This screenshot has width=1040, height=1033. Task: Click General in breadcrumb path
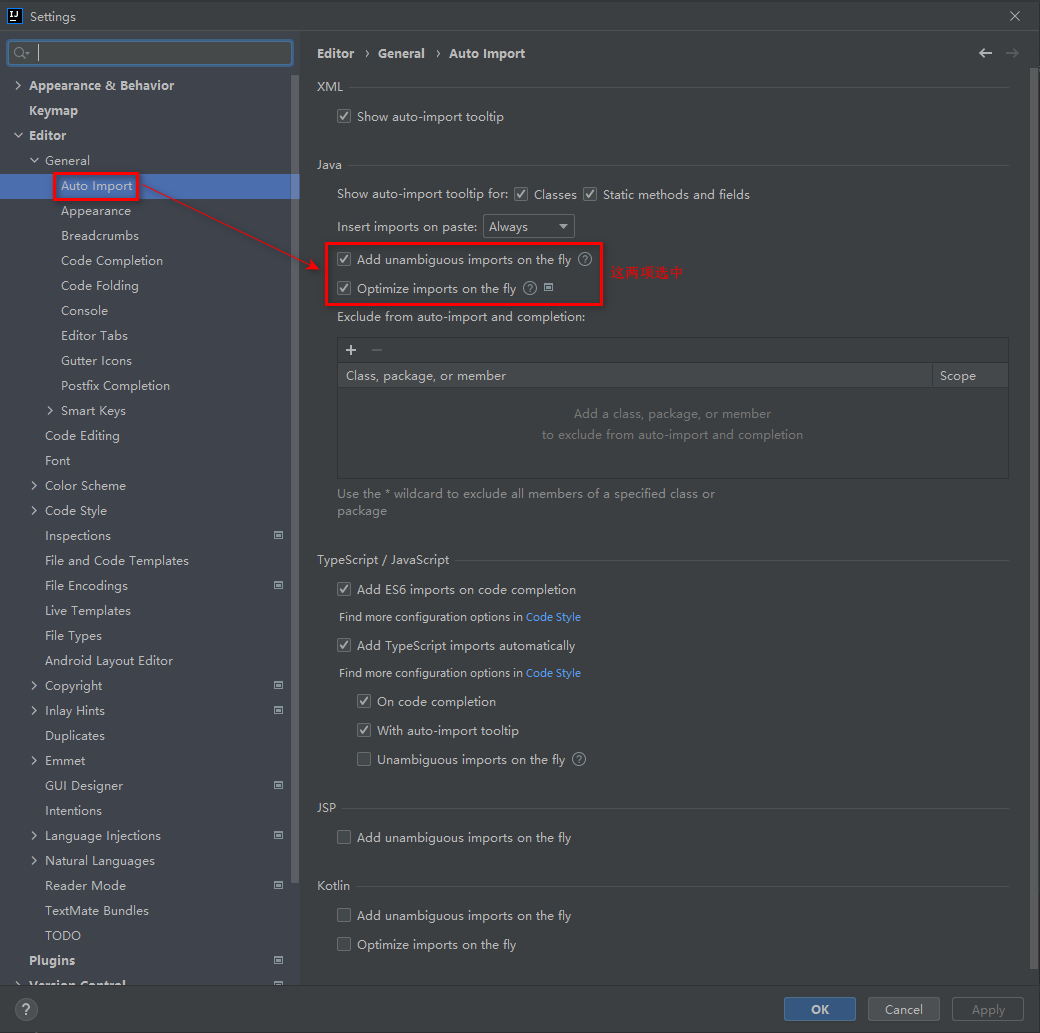pyautogui.click(x=401, y=53)
